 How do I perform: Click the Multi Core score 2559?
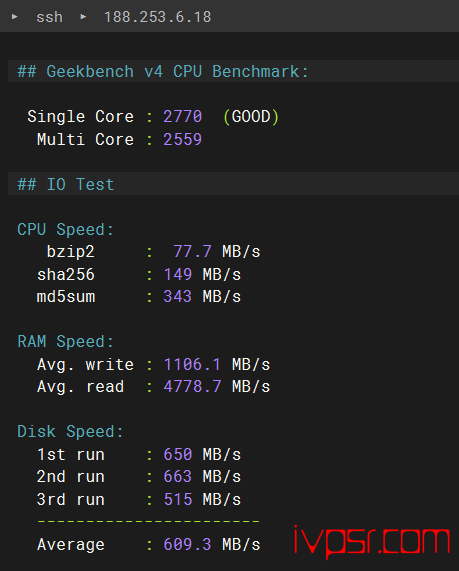[x=182, y=139]
